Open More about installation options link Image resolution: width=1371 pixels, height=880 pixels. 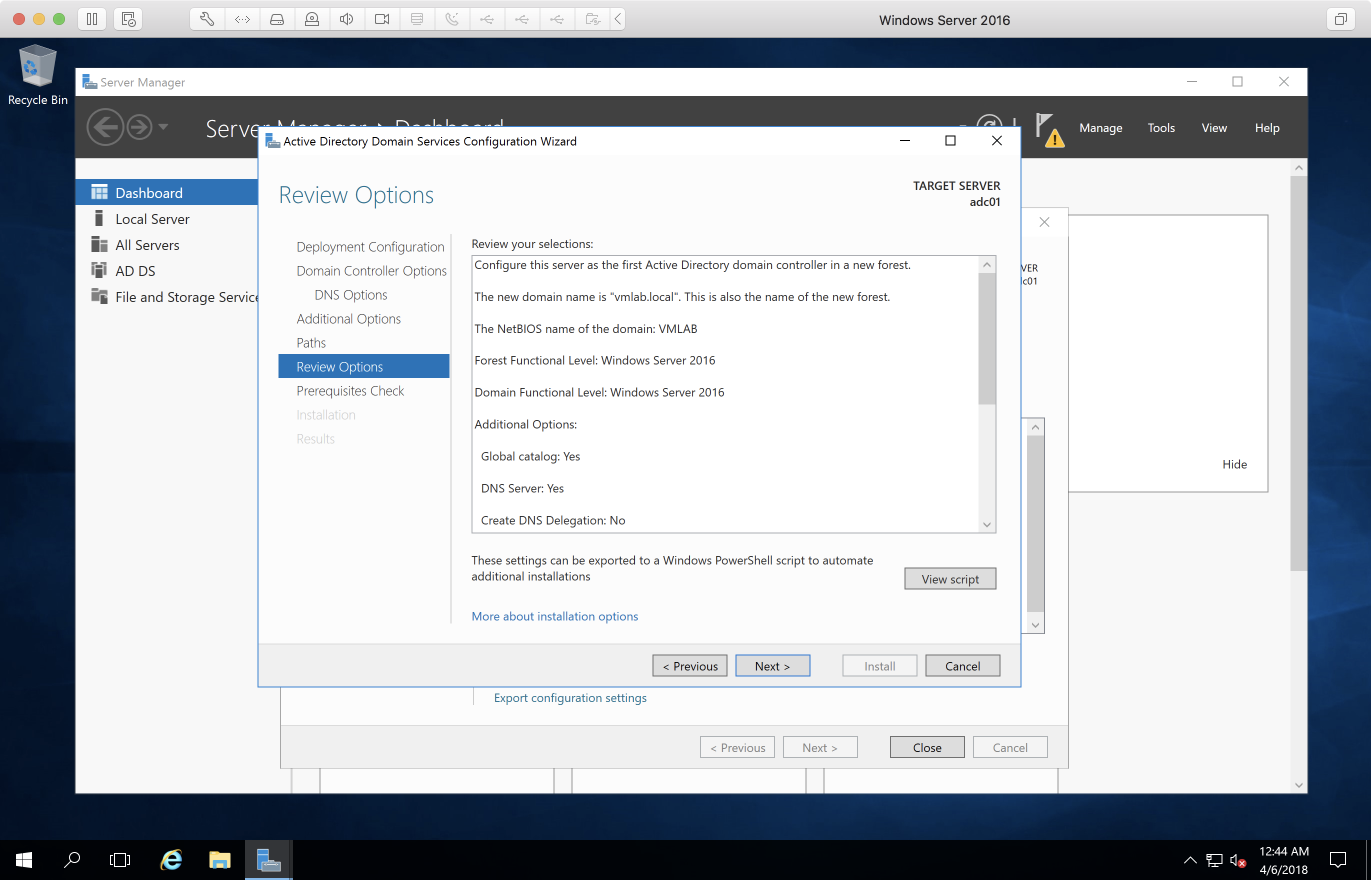(554, 617)
